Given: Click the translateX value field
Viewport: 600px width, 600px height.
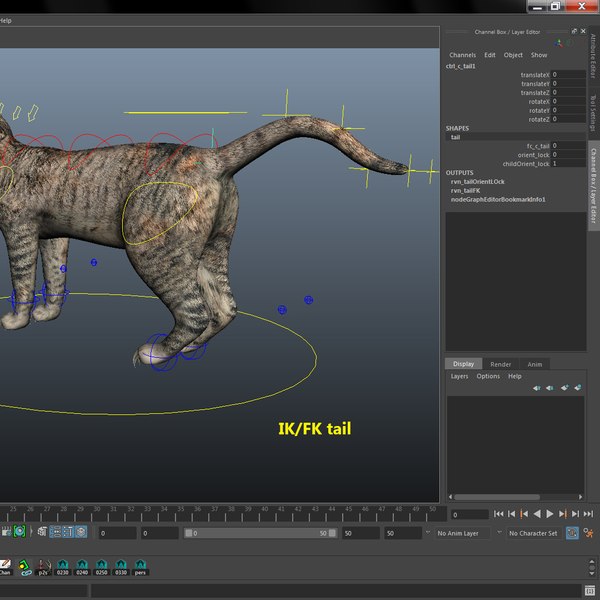Looking at the screenshot, I should click(568, 75).
